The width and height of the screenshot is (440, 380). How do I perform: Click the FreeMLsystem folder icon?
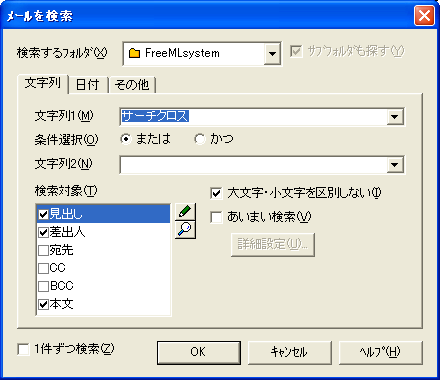pyautogui.click(x=134, y=53)
